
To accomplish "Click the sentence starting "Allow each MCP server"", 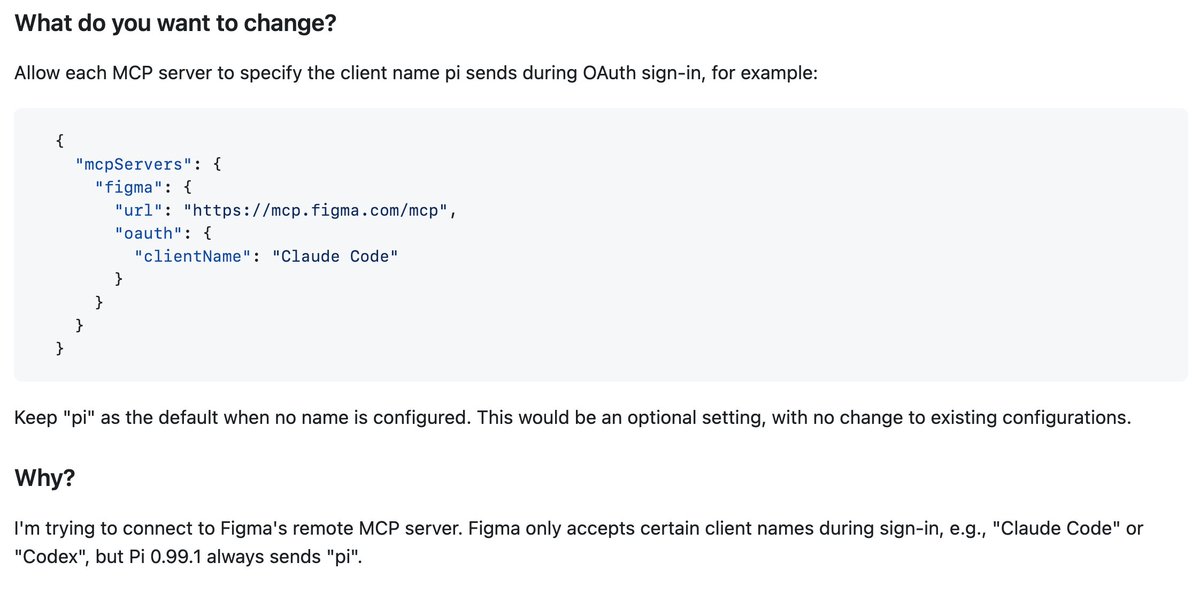I will (416, 74).
